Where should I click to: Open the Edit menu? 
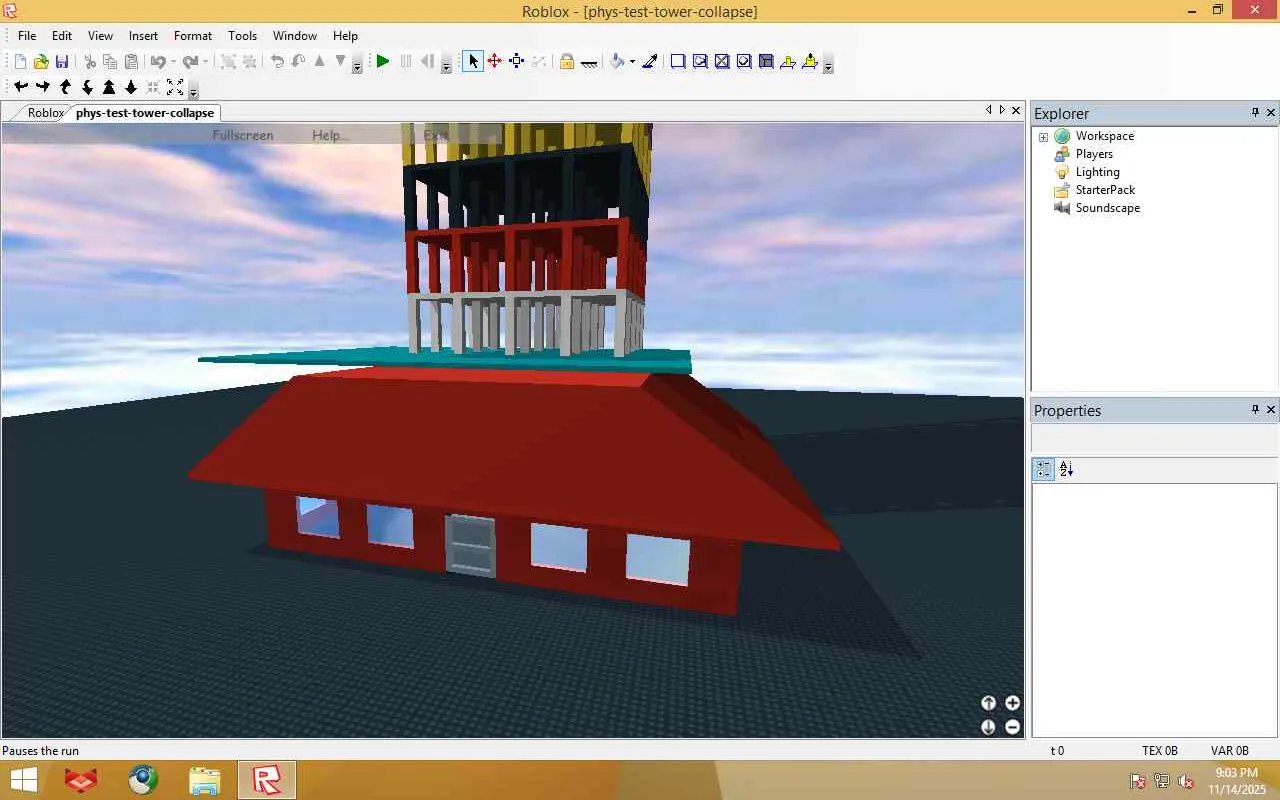62,36
